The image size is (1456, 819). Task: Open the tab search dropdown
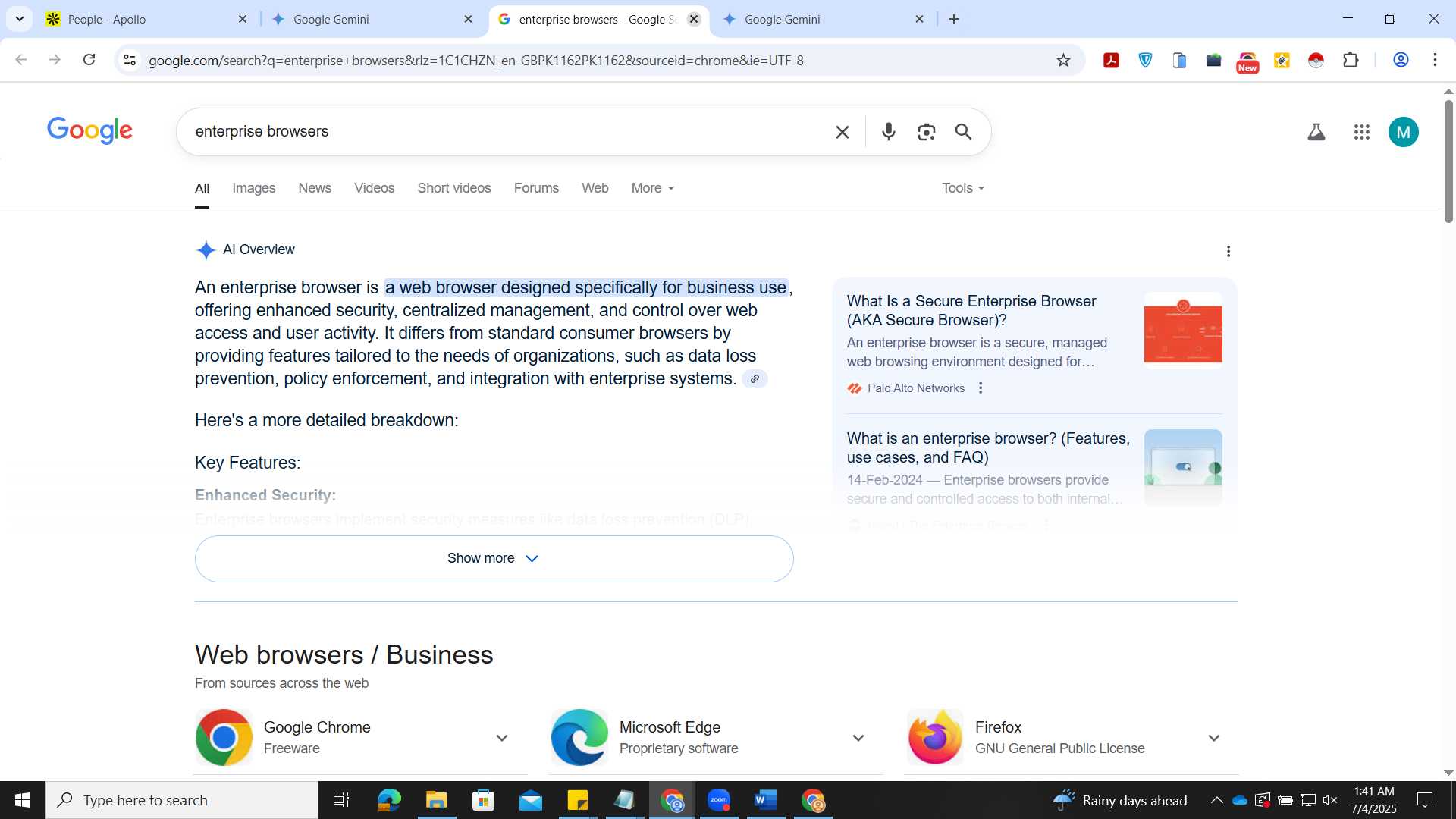19,19
